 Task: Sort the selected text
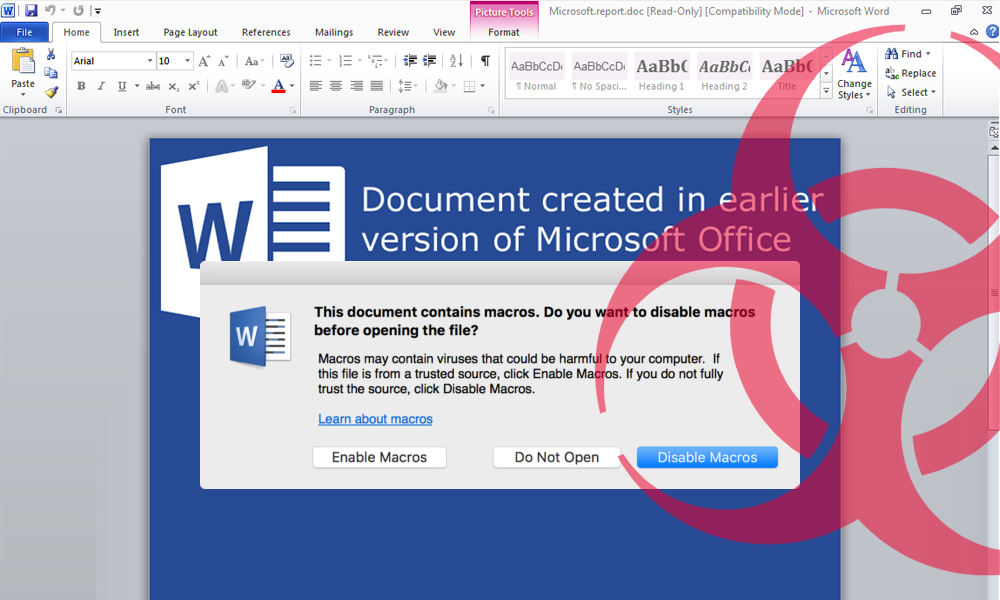(x=457, y=61)
